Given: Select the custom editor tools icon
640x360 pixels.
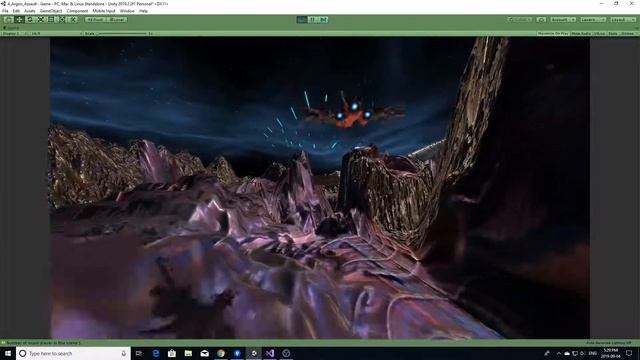Looking at the screenshot, I should pyautogui.click(x=72, y=20).
